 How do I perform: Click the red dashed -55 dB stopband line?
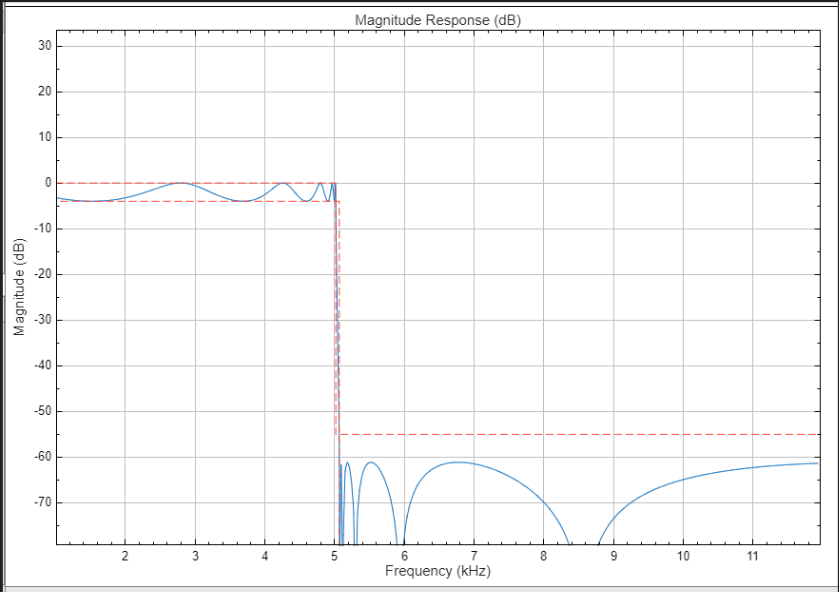(x=580, y=434)
